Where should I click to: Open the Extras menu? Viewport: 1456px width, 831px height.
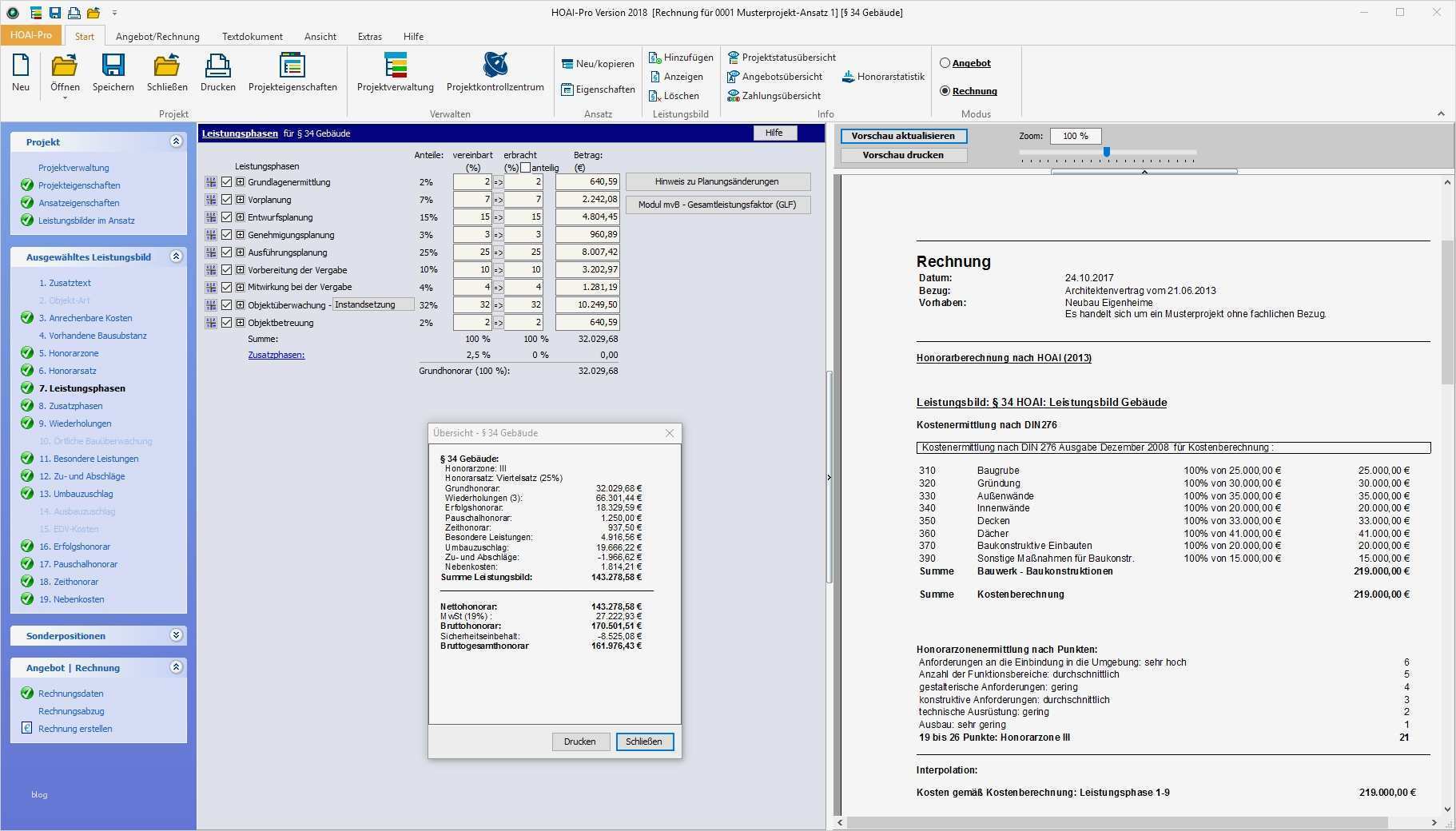369,36
